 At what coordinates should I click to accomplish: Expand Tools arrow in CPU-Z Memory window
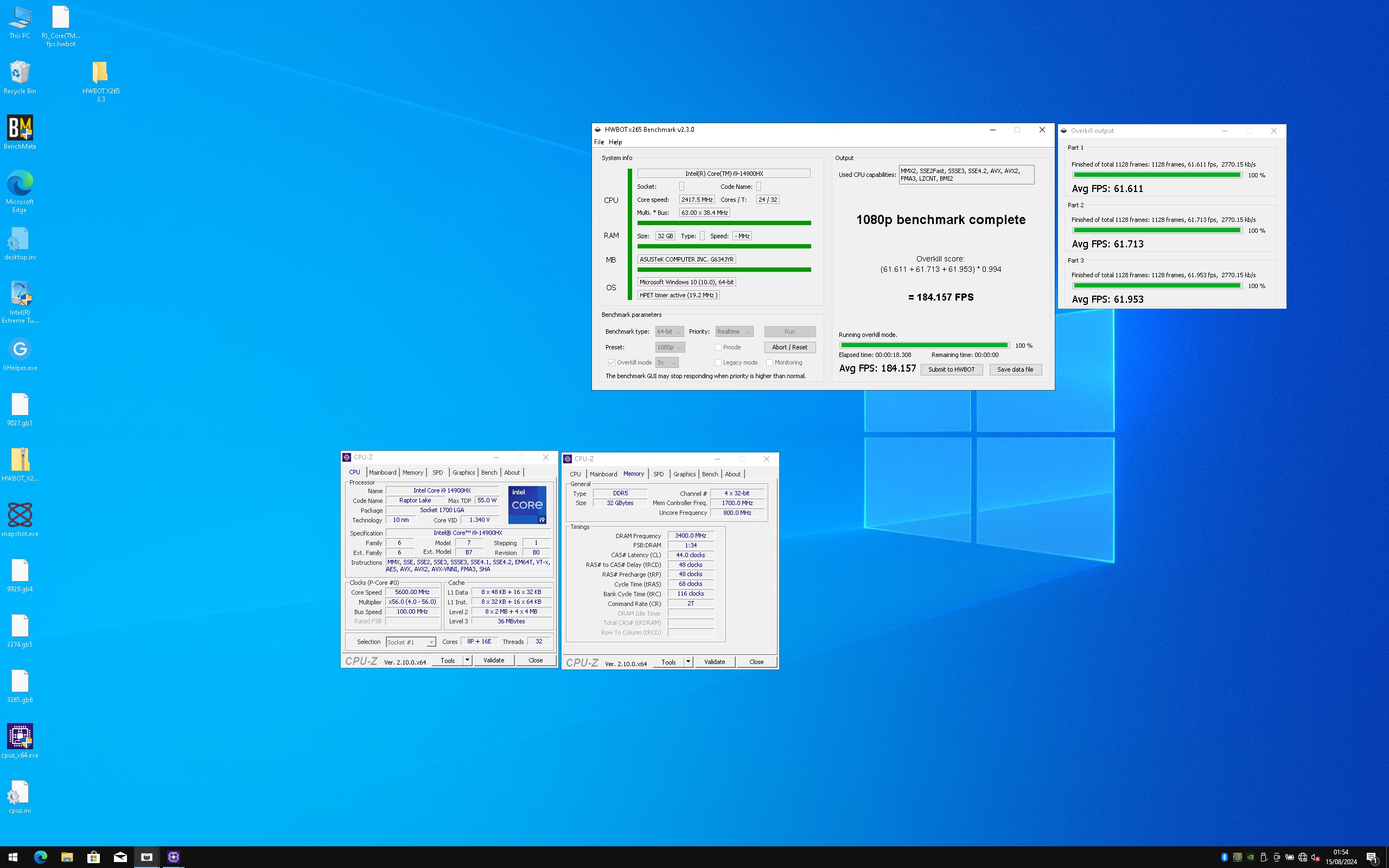[688, 662]
